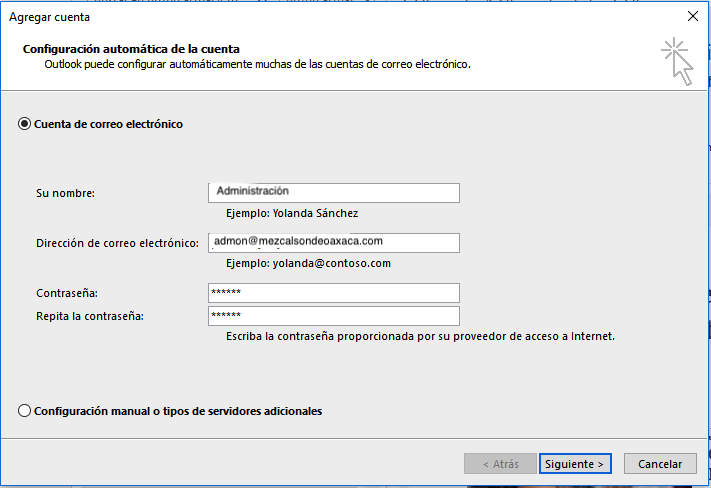
Task: Focus the Su nombre text field
Action: [334, 193]
